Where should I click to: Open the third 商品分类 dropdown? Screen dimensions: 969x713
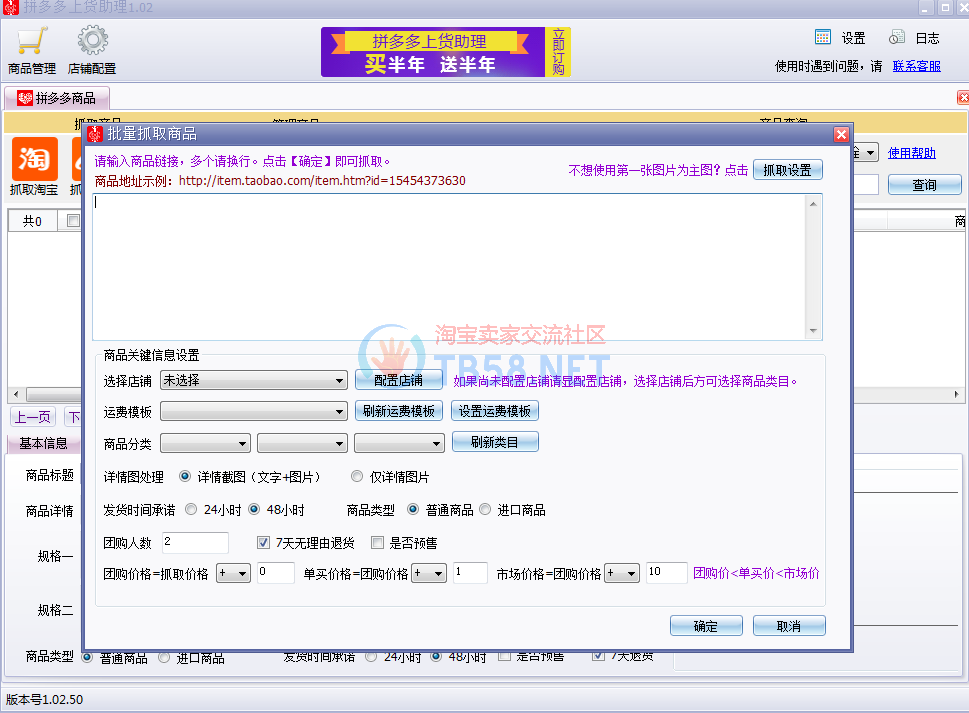pyautogui.click(x=399, y=443)
